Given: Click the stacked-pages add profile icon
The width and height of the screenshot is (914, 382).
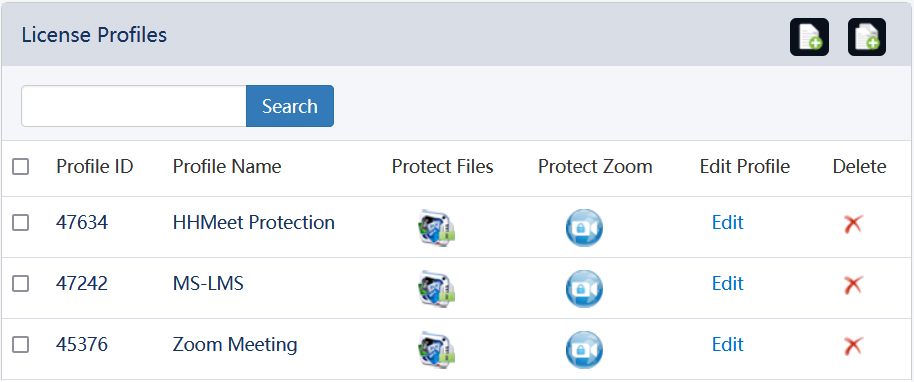Looking at the screenshot, I should [867, 37].
